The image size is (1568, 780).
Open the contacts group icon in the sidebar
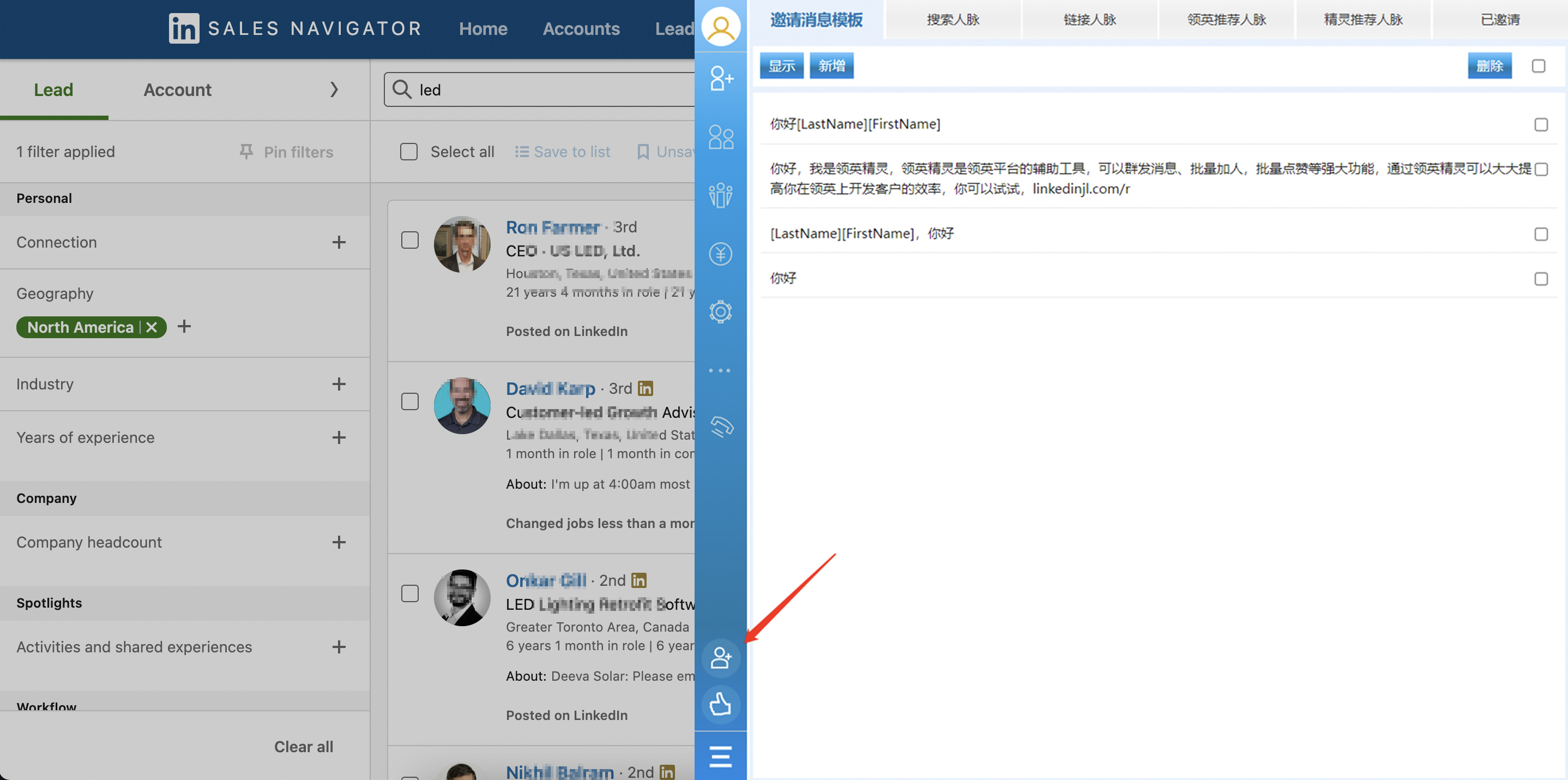pos(721,137)
